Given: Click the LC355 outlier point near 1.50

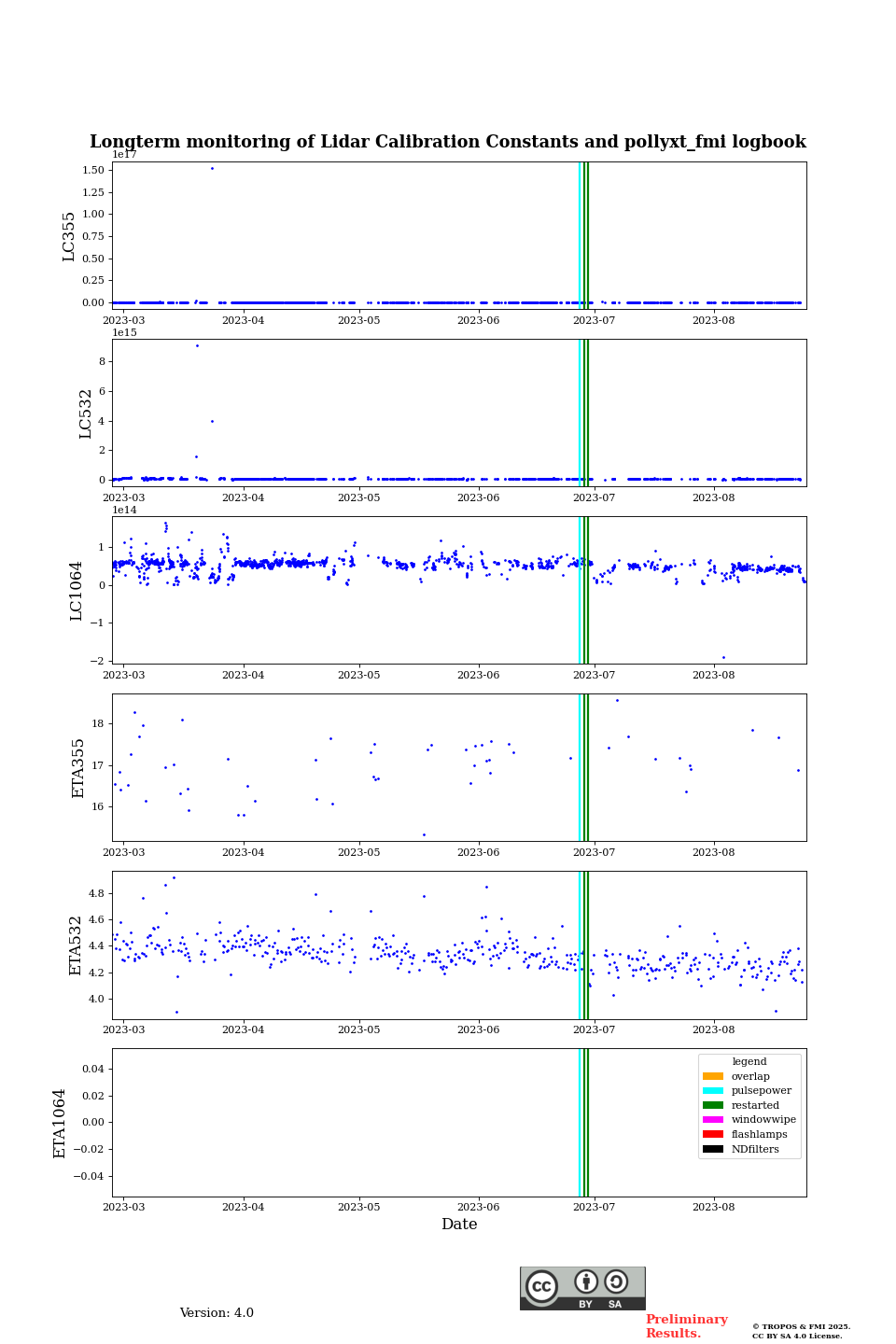Looking at the screenshot, I should 212,168.
